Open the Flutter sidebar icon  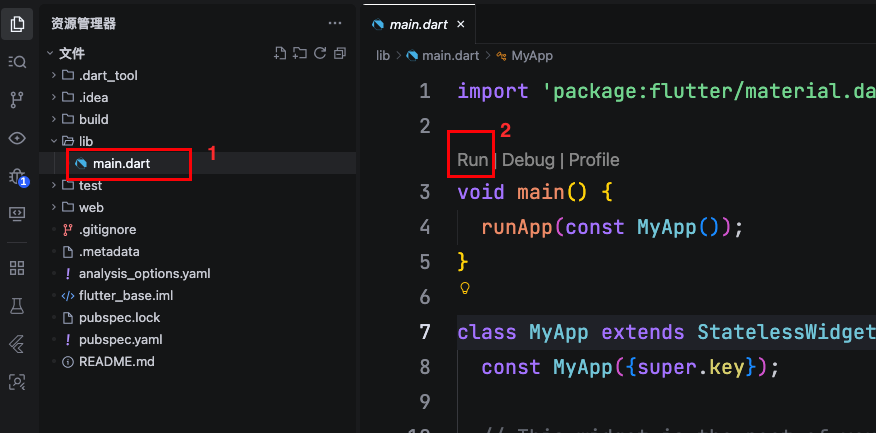pos(17,343)
